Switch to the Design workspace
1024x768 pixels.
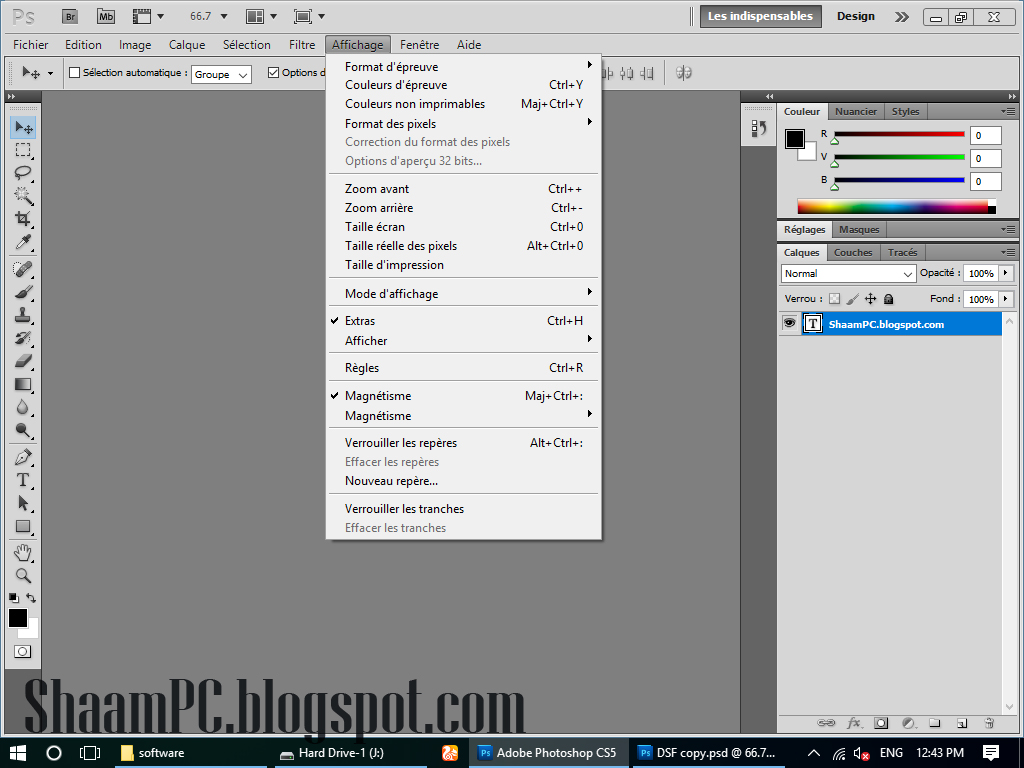855,16
